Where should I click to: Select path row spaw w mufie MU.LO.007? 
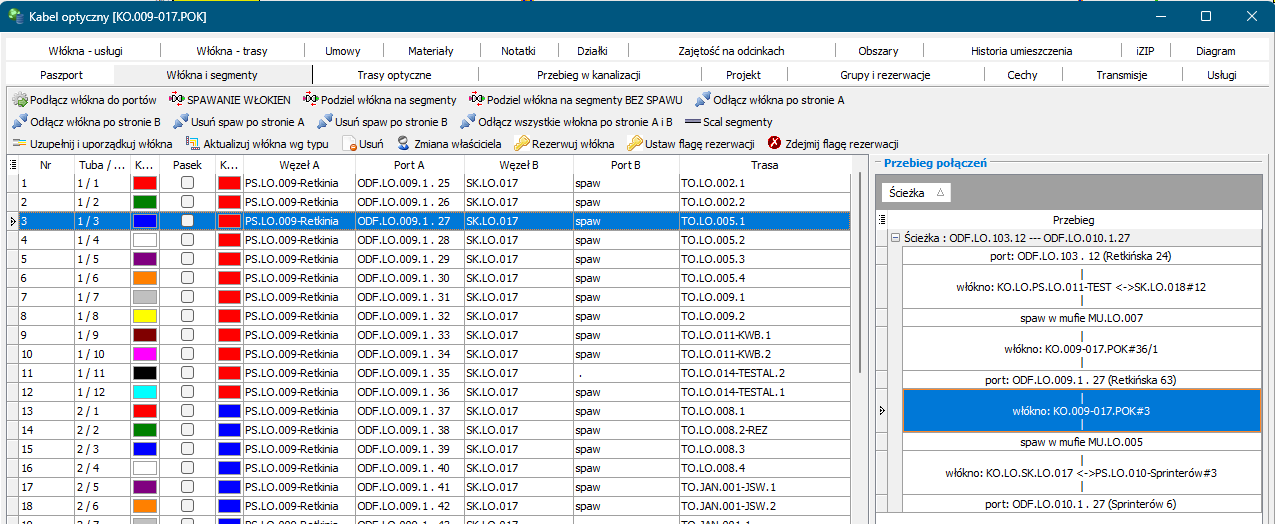coord(1081,318)
